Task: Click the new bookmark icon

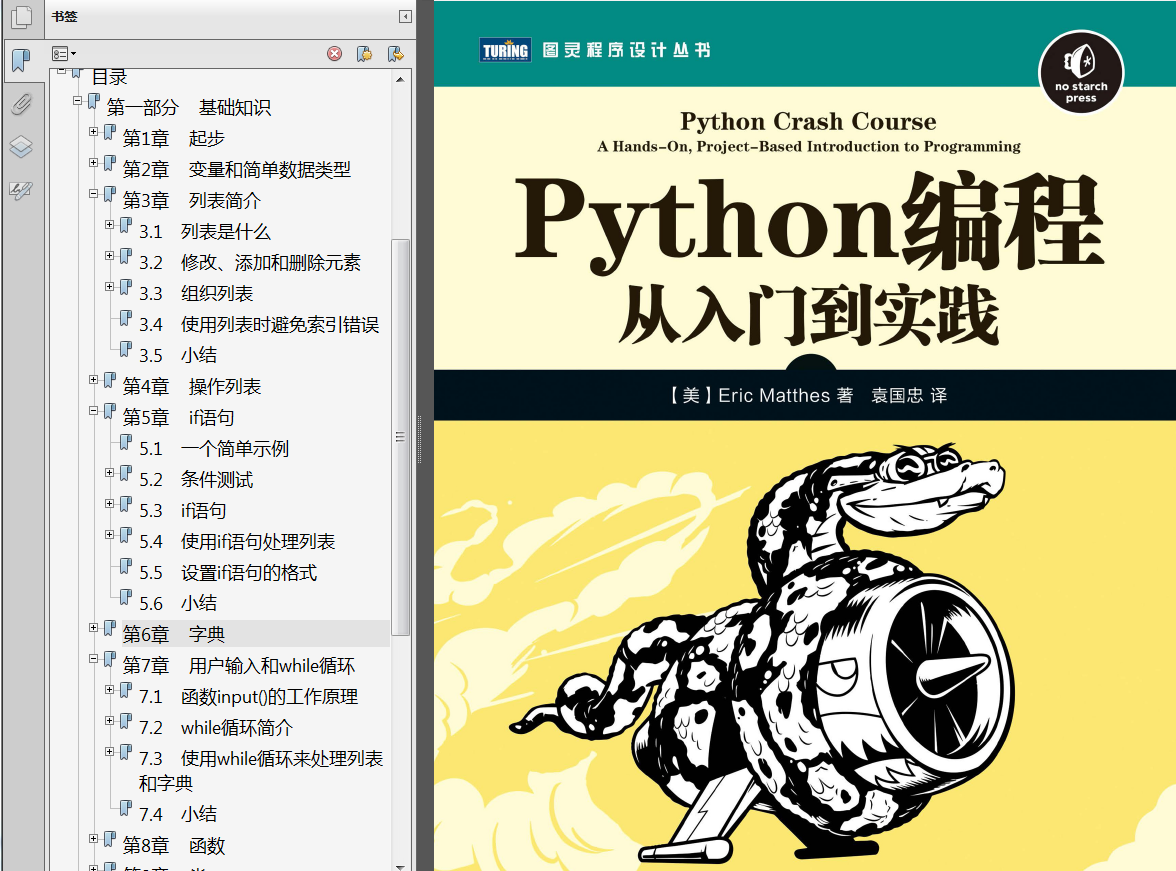Action: click(364, 53)
